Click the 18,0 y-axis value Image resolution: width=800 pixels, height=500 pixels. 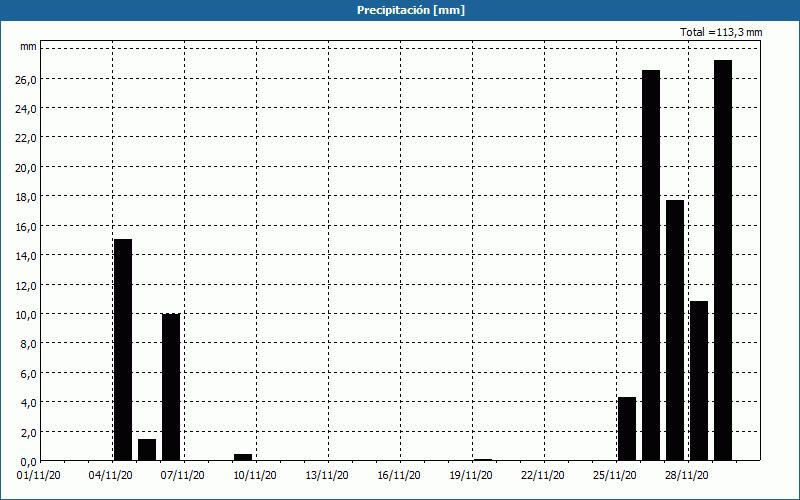pyautogui.click(x=26, y=197)
